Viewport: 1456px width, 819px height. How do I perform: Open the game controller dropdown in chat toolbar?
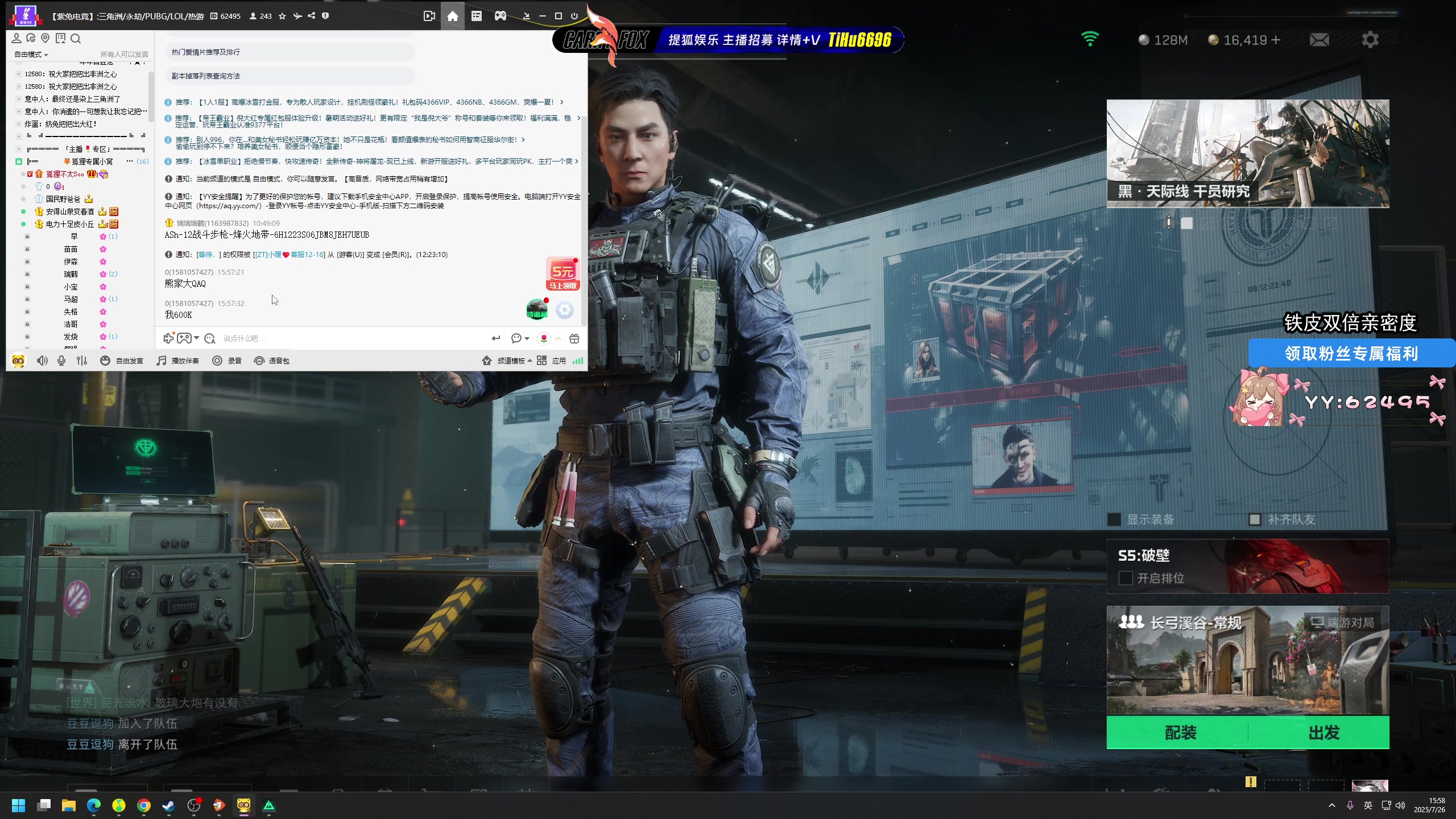click(188, 338)
